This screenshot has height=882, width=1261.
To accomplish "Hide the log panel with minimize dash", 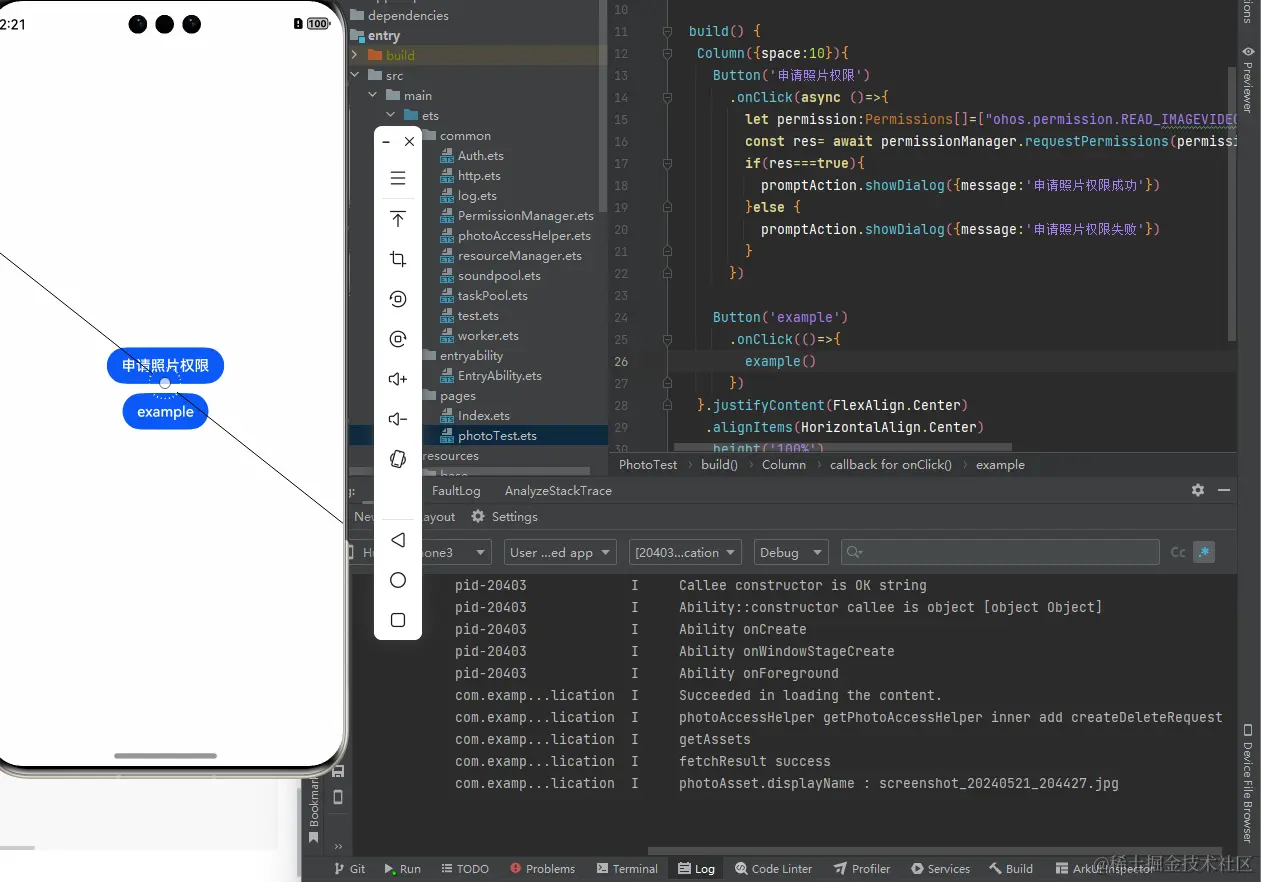I will [1224, 490].
